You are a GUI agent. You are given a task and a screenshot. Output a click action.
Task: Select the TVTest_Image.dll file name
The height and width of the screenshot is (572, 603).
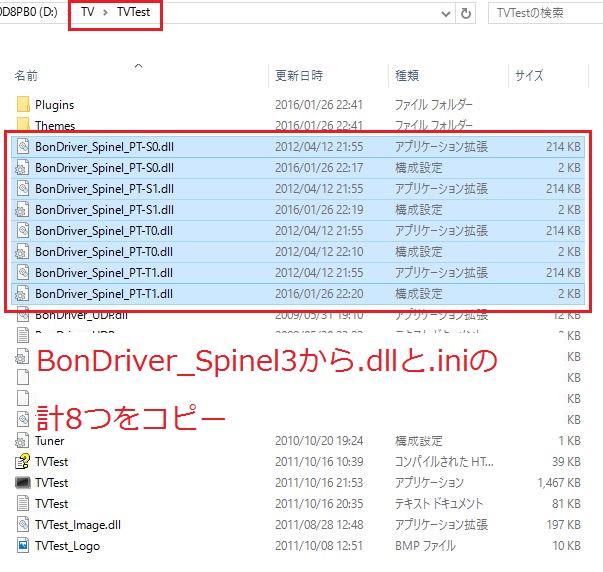[x=78, y=525]
